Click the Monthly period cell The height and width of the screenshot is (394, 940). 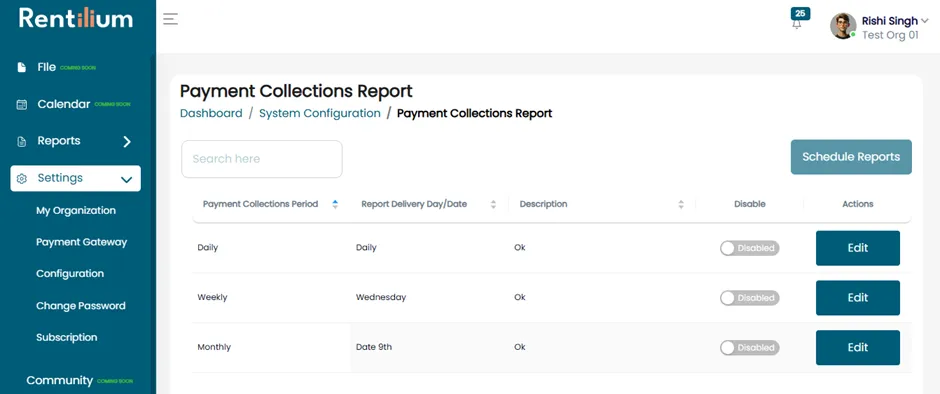coord(214,347)
